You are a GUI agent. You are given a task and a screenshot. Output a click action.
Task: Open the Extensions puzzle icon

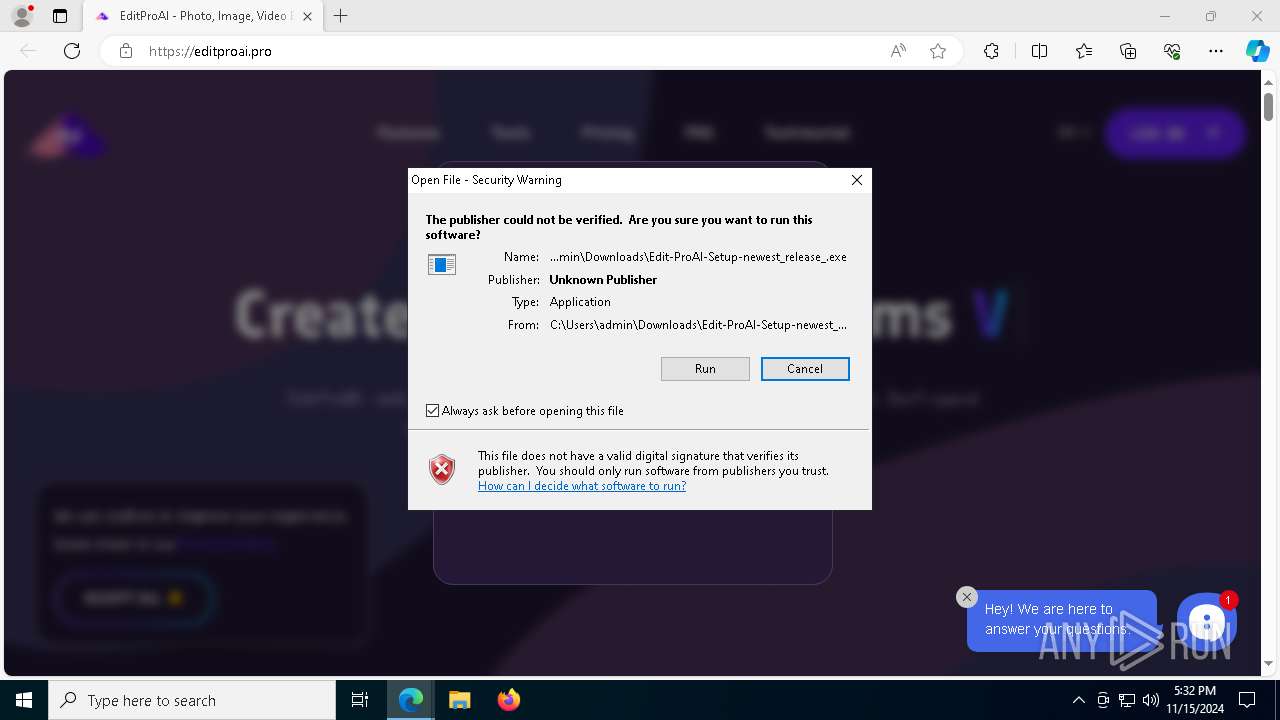pos(991,51)
